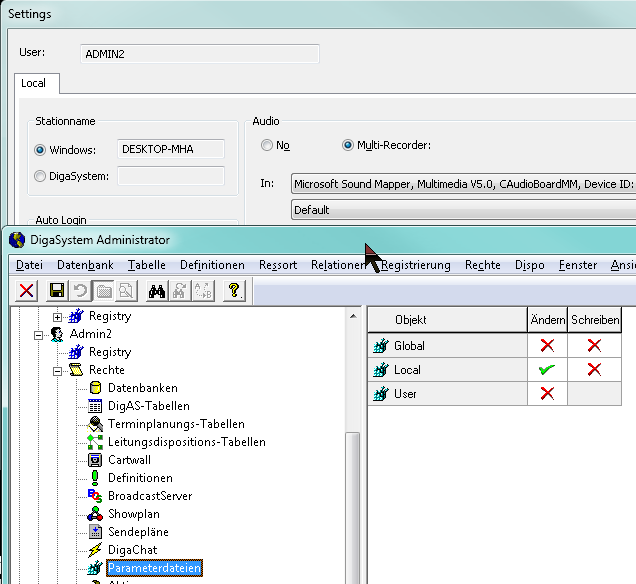Select the DigaSystem stationname radio button

[x=41, y=177]
